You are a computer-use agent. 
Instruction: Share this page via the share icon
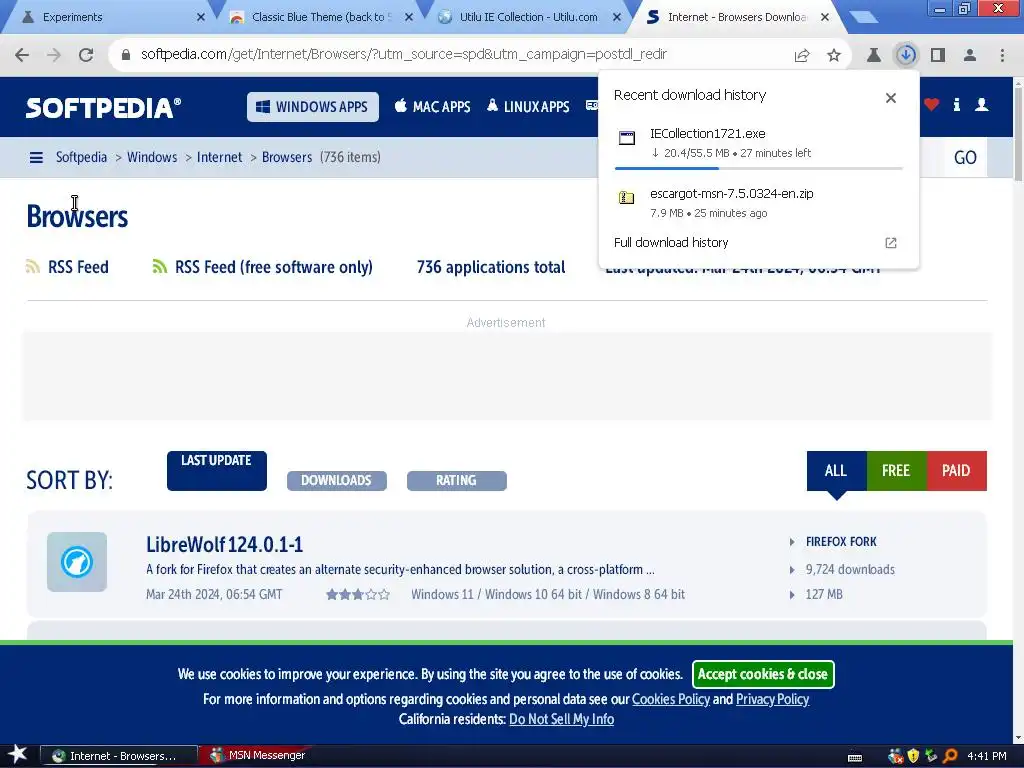(x=802, y=56)
